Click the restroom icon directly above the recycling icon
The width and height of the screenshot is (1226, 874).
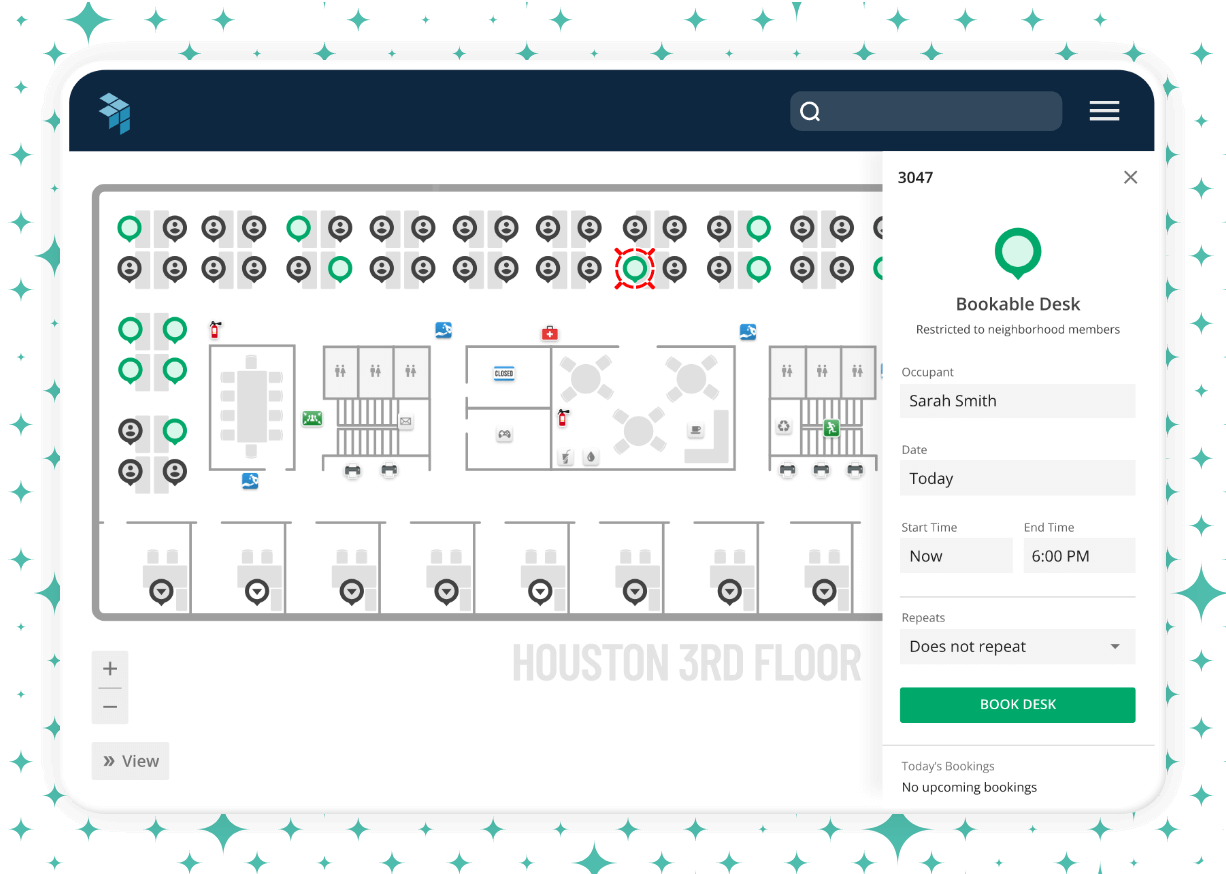(788, 370)
